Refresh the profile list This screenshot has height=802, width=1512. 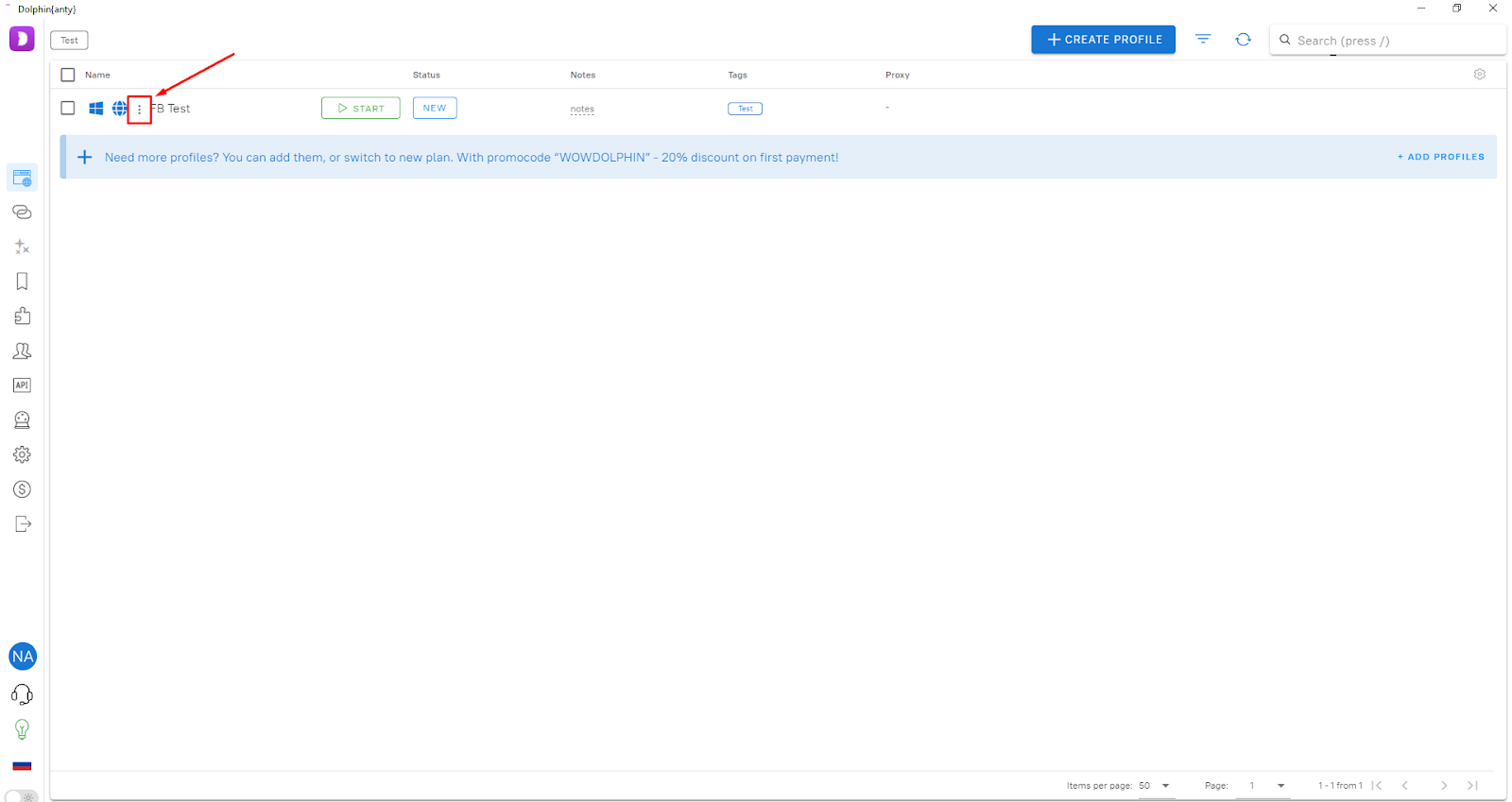[x=1243, y=40]
